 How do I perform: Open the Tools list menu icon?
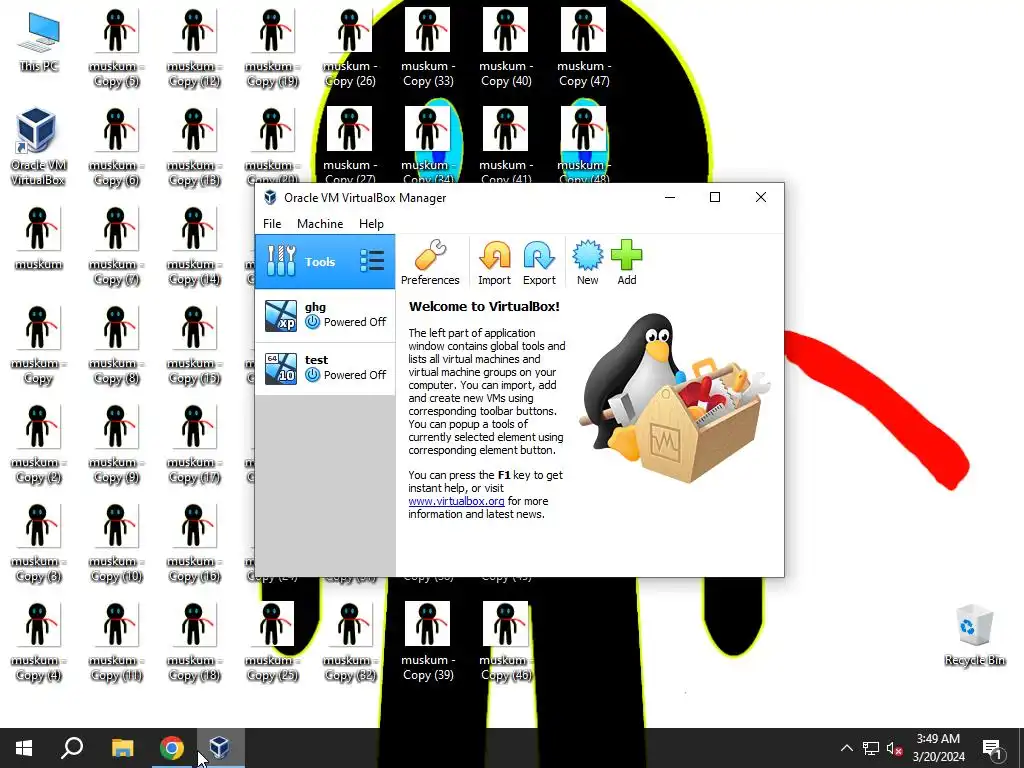[x=372, y=261]
